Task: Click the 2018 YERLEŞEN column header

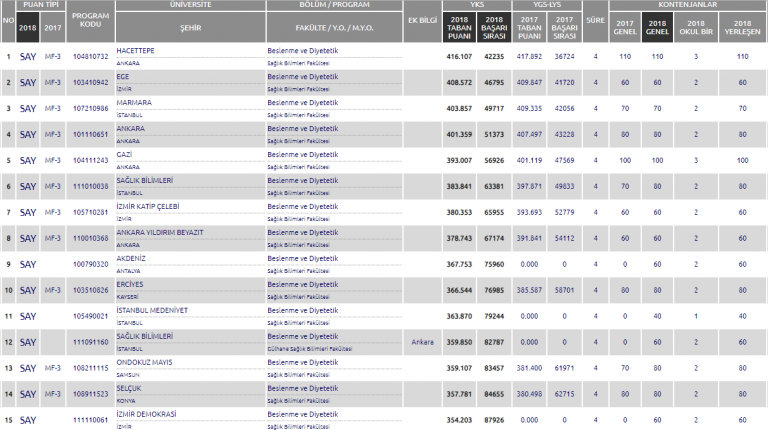Action: pos(741,29)
